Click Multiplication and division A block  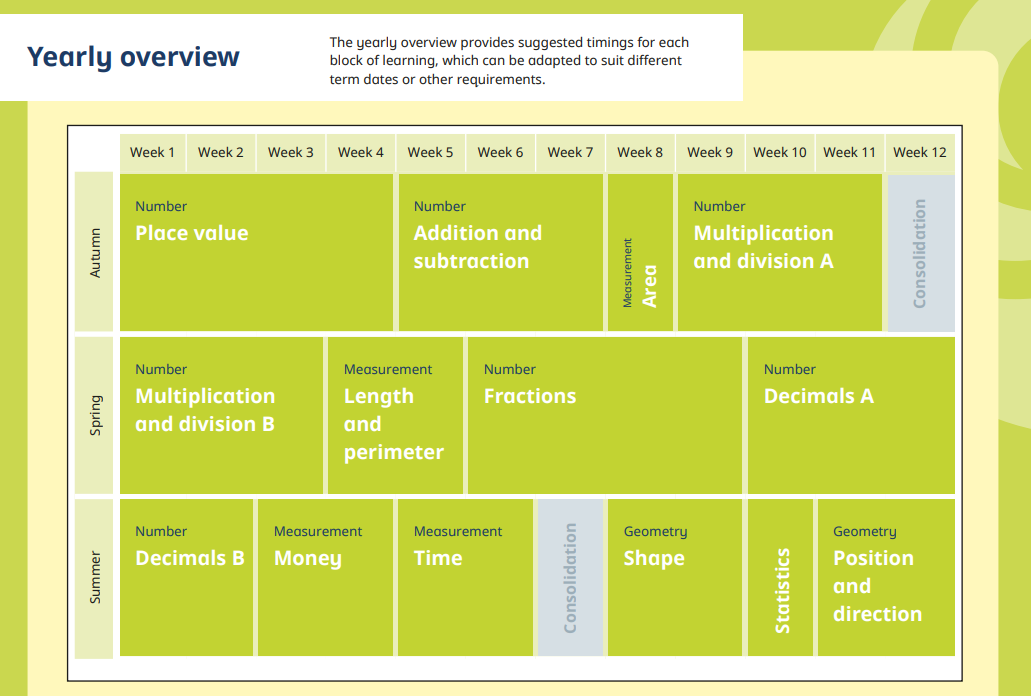[x=779, y=252]
